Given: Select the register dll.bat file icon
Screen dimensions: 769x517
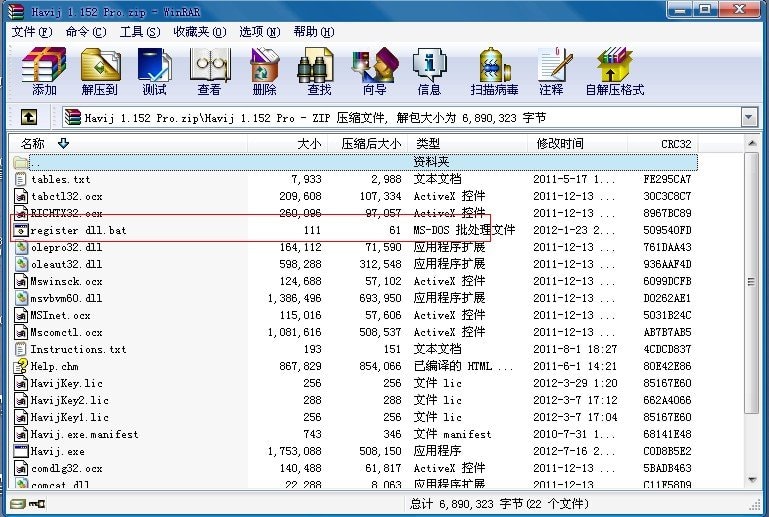Looking at the screenshot, I should tap(21, 230).
